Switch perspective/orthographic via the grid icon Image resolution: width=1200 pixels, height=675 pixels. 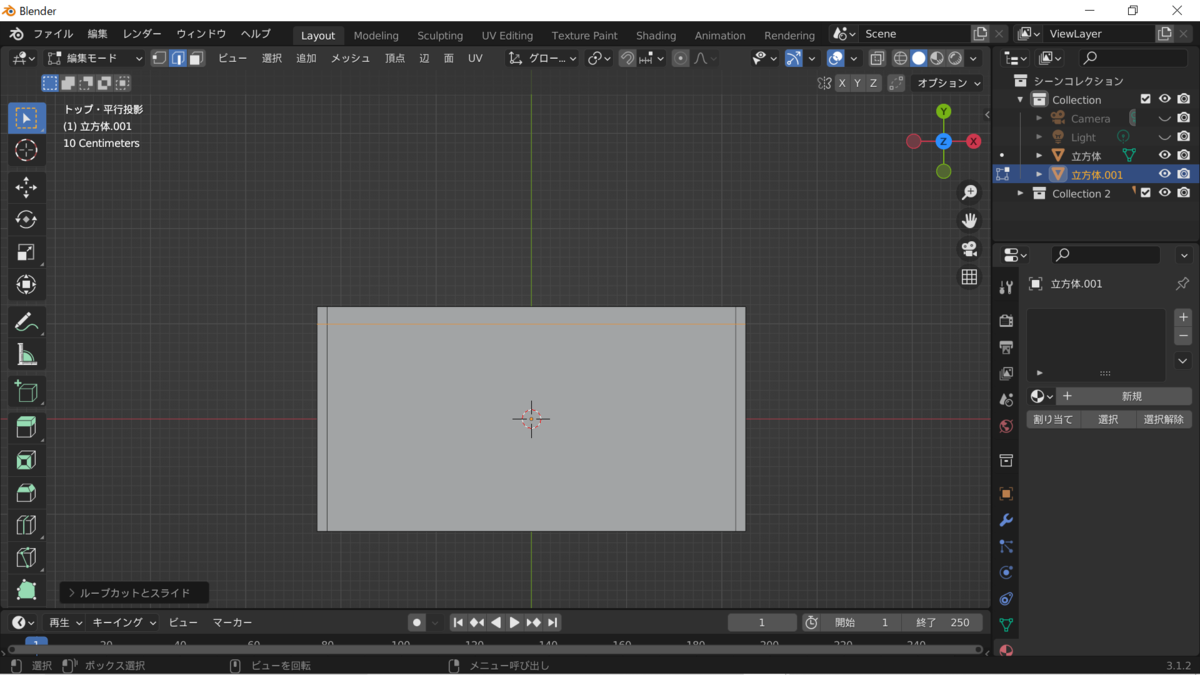coord(969,277)
